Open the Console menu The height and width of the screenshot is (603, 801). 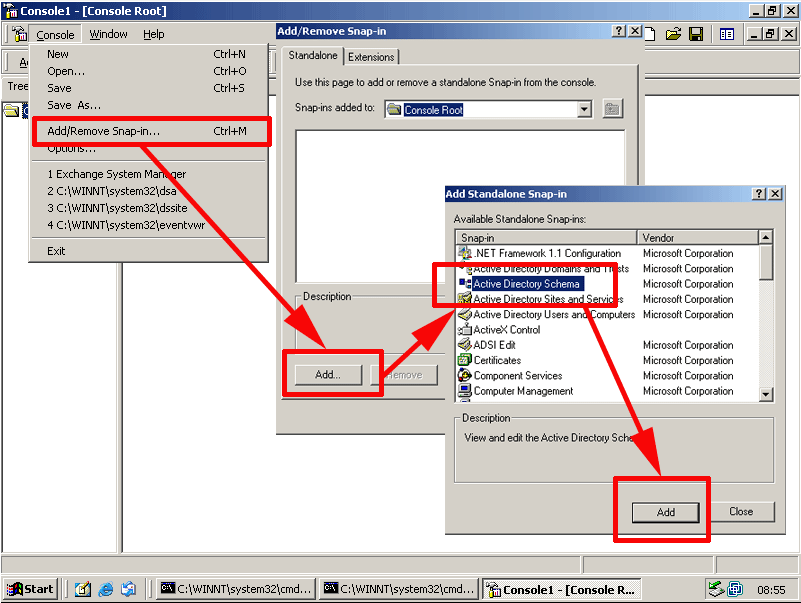click(x=55, y=35)
